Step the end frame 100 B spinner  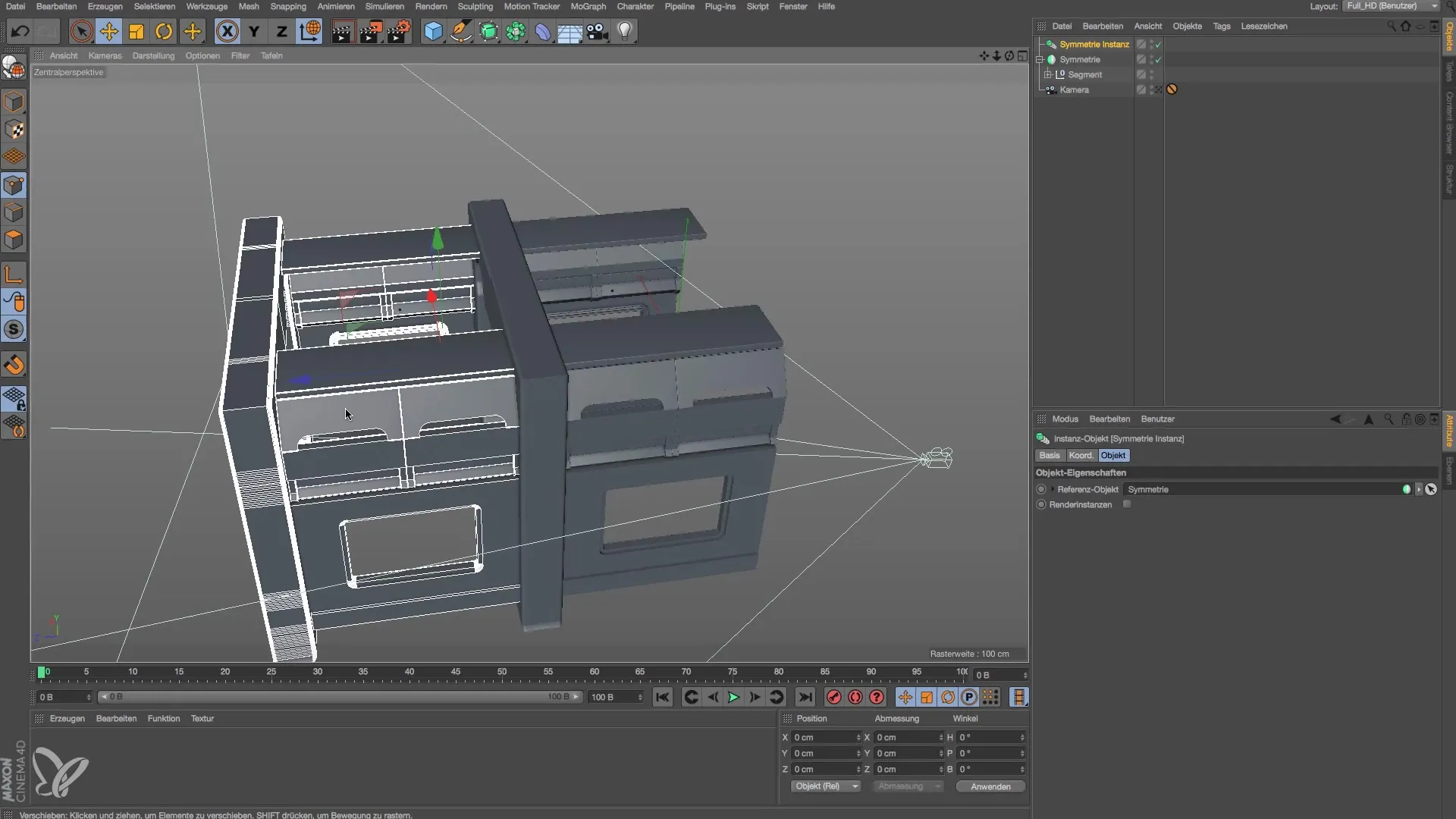[x=641, y=697]
